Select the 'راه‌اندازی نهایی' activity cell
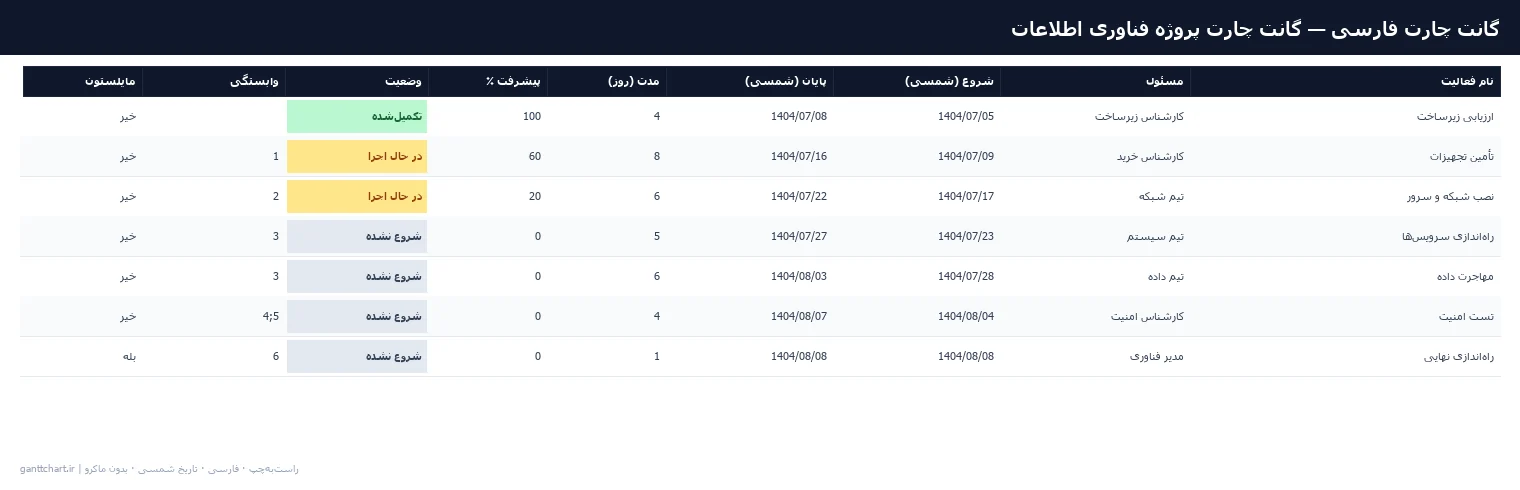This screenshot has height=490, width=1520. click(x=1345, y=357)
